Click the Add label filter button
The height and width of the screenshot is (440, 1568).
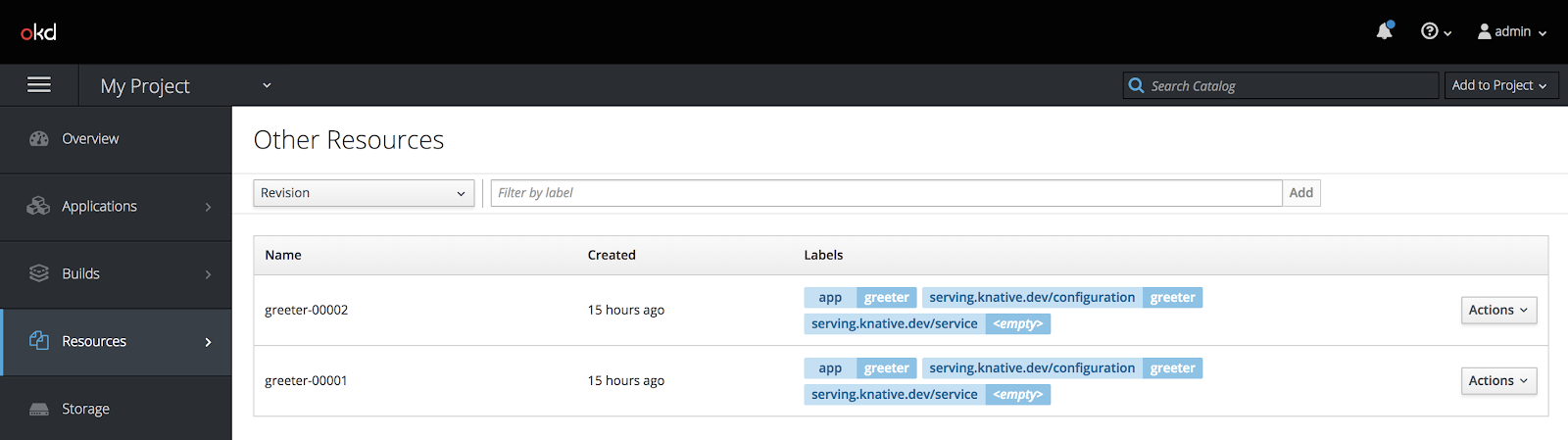(x=1300, y=193)
